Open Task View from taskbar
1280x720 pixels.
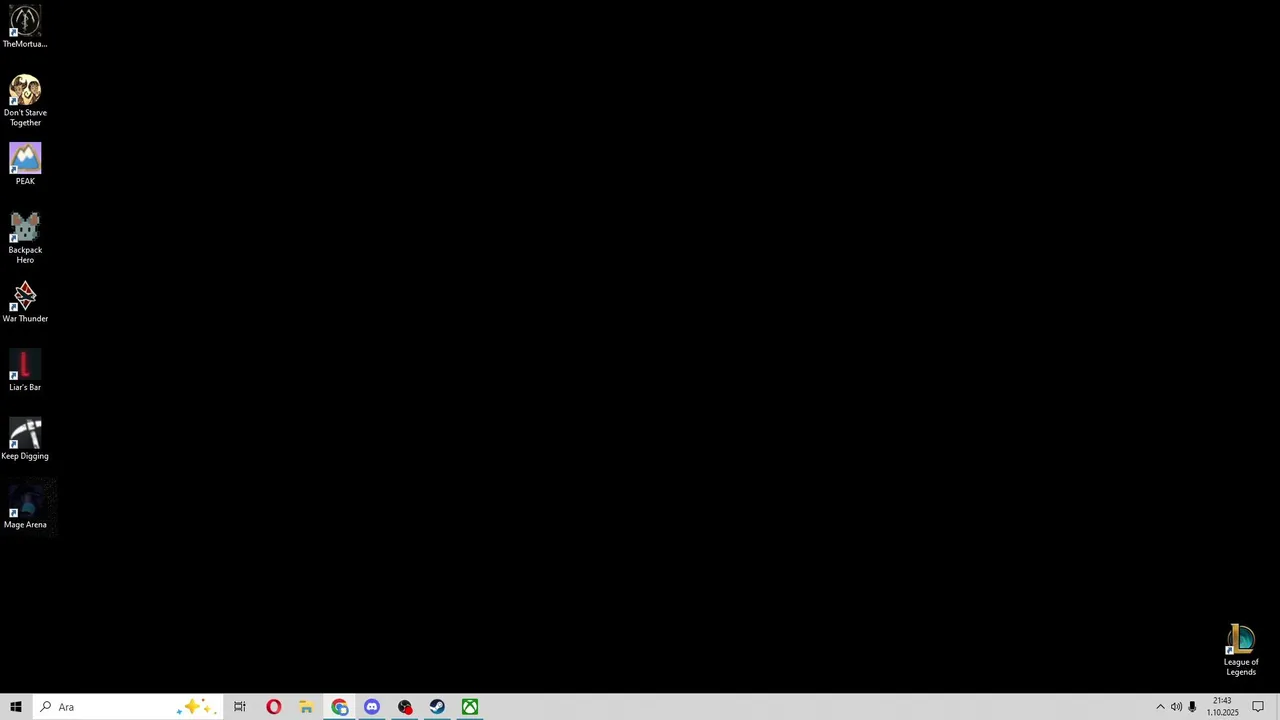click(240, 707)
